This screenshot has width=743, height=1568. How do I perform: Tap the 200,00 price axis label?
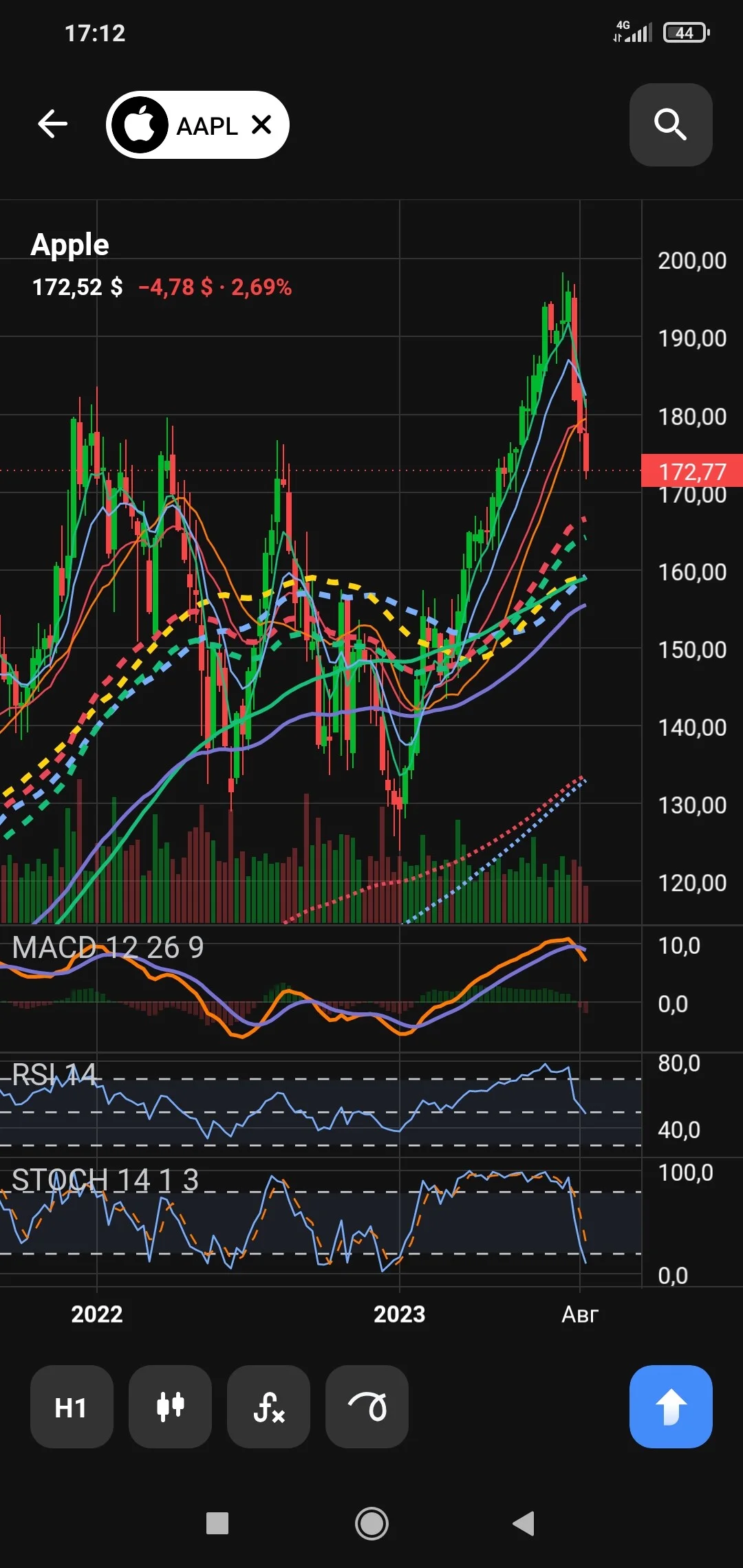pyautogui.click(x=692, y=261)
